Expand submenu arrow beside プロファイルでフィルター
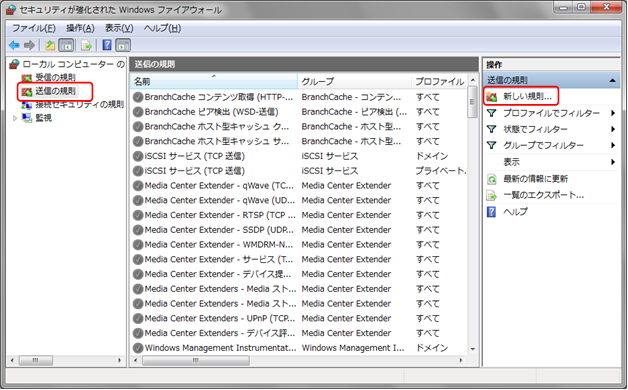 click(x=612, y=113)
